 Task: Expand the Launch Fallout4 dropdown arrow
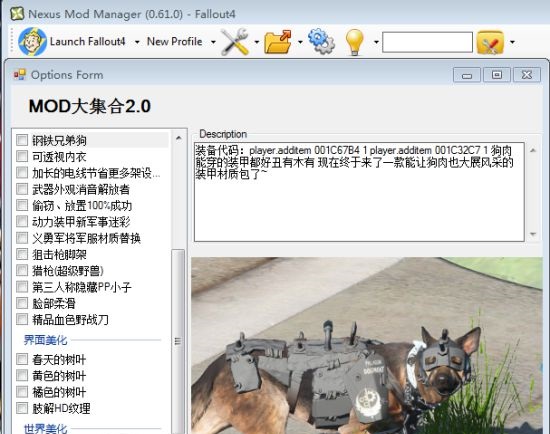click(x=137, y=42)
